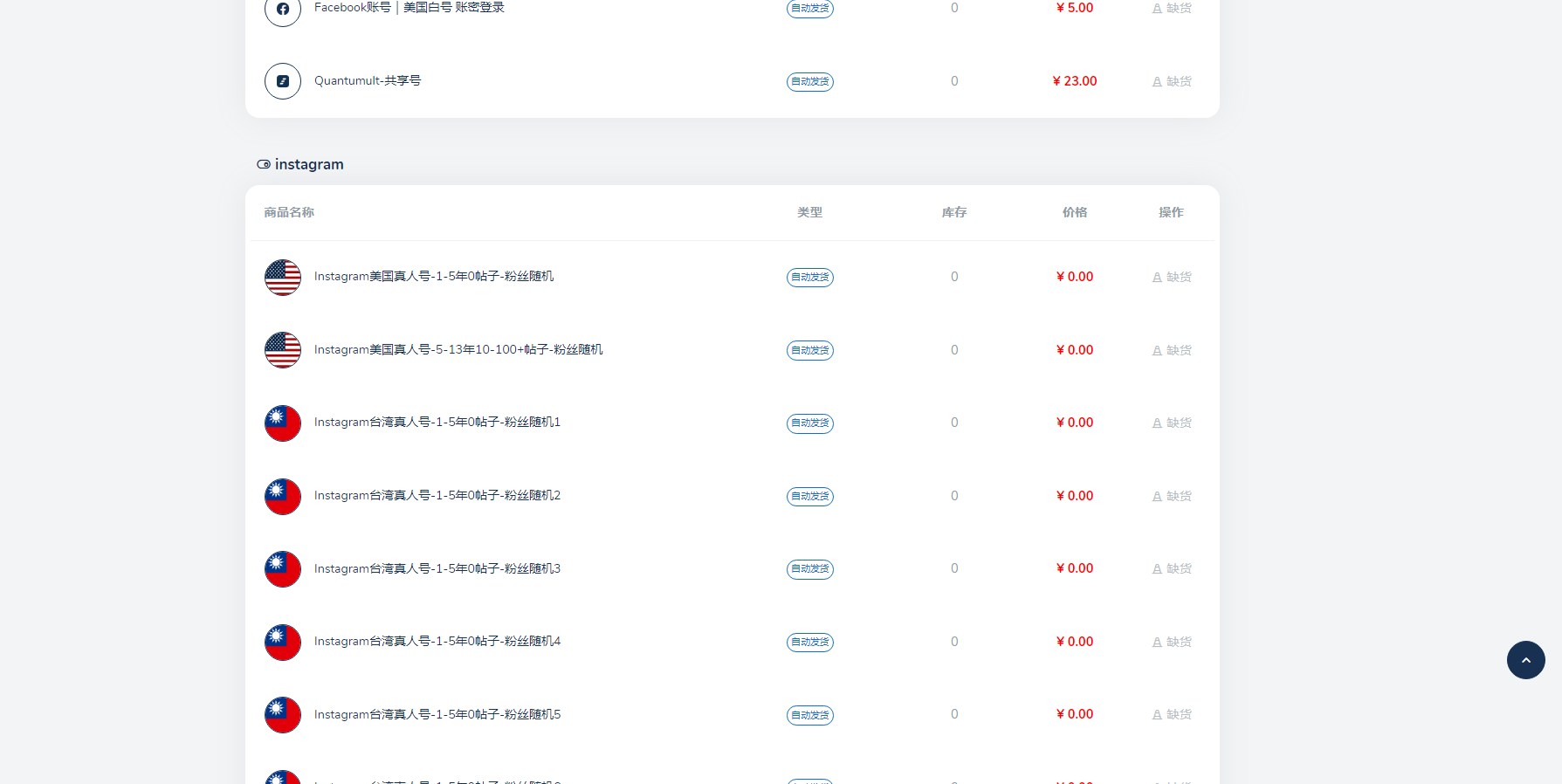Click US flag icon for 5-13年 account

point(282,350)
